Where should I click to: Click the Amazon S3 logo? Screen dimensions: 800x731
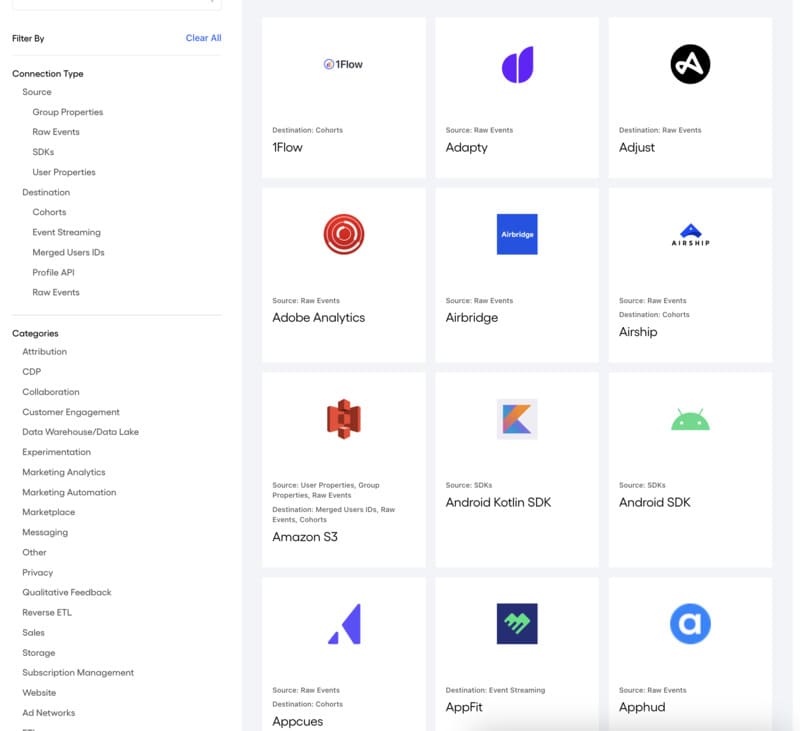(344, 419)
